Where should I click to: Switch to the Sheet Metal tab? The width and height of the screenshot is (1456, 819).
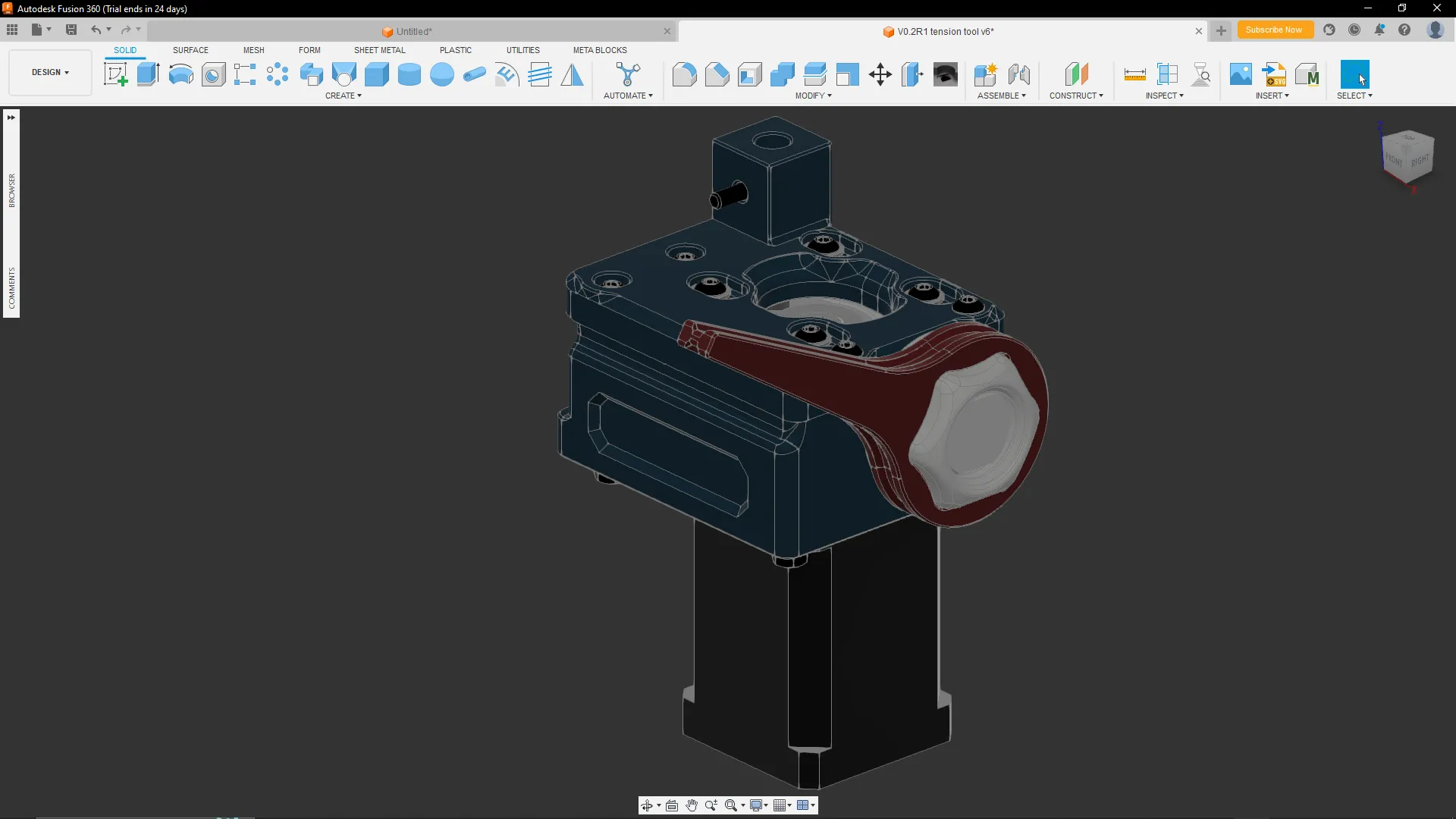[x=379, y=50]
